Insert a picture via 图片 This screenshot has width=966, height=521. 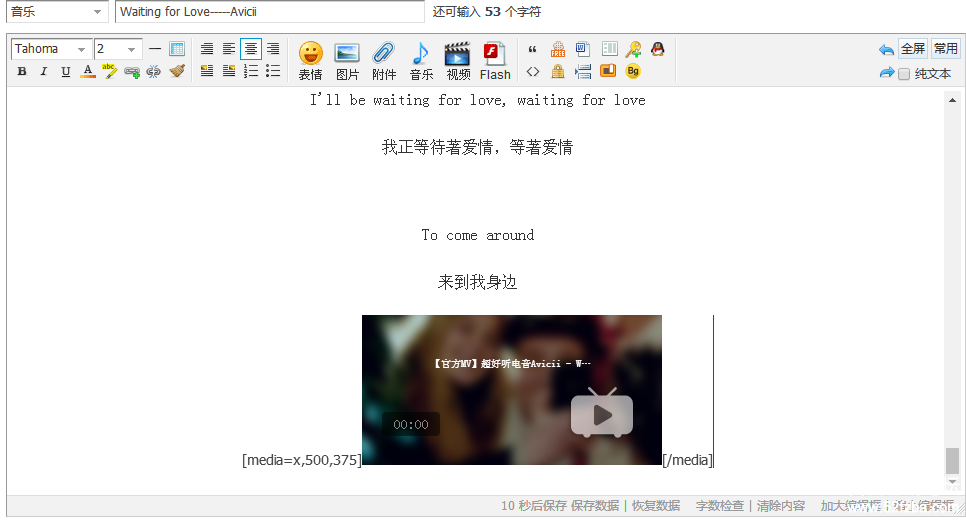coord(347,61)
